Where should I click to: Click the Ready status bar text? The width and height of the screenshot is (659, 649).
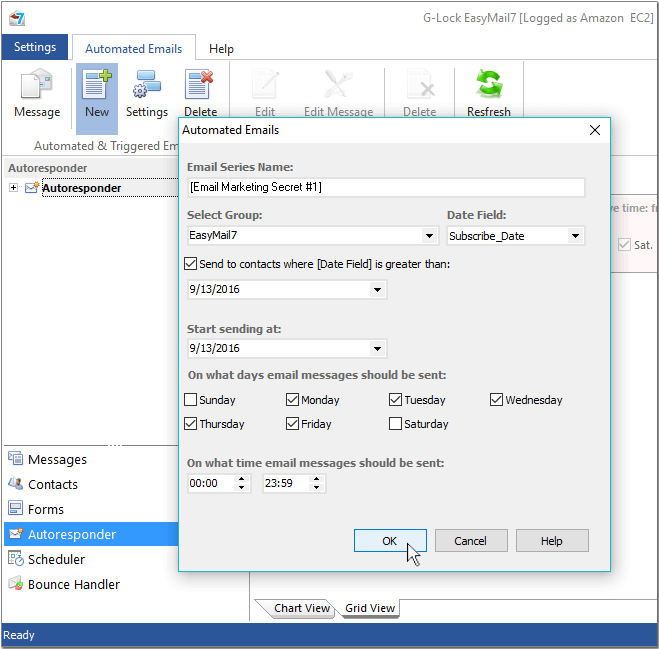pos(19,635)
